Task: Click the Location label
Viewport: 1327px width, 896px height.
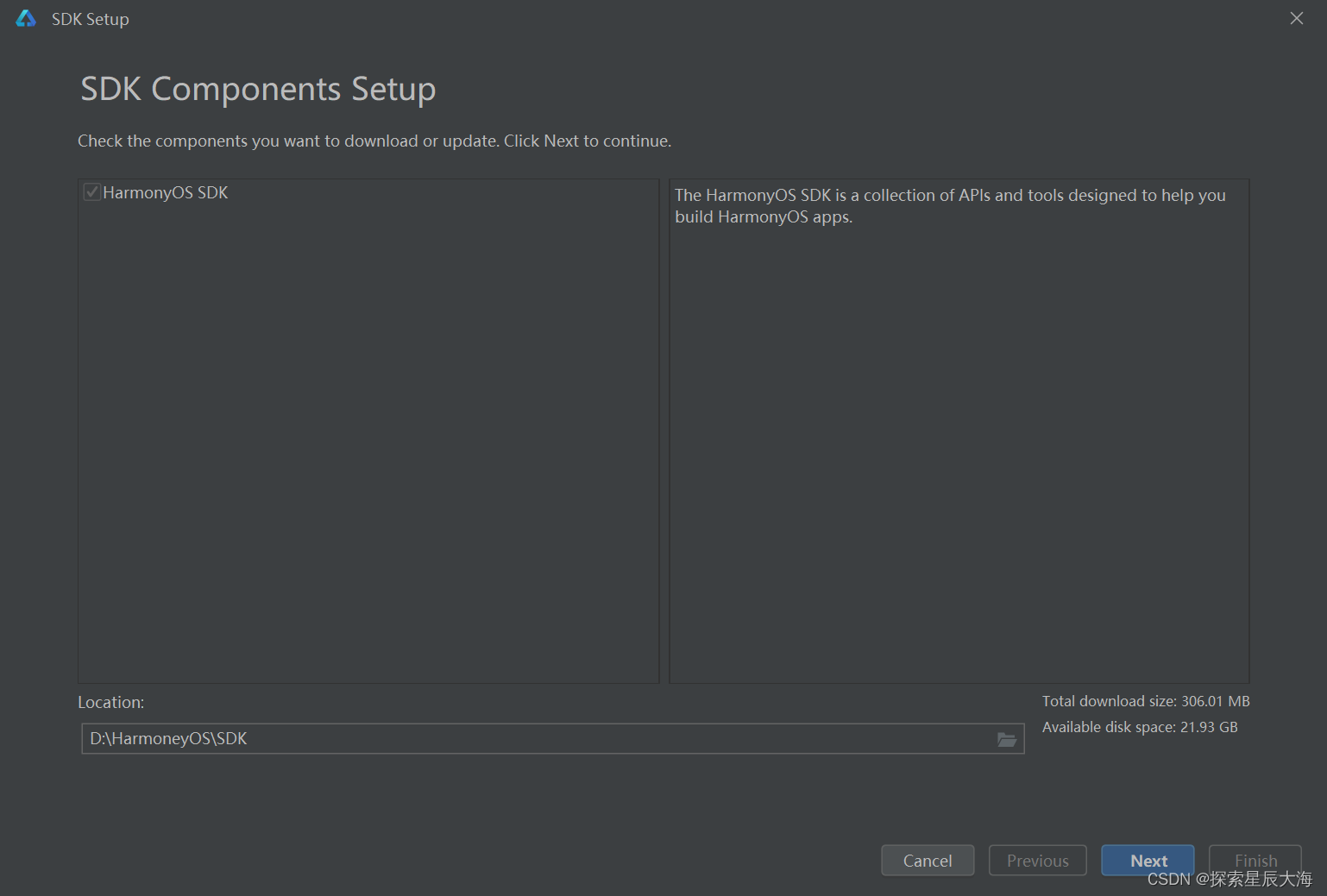Action: click(x=111, y=702)
